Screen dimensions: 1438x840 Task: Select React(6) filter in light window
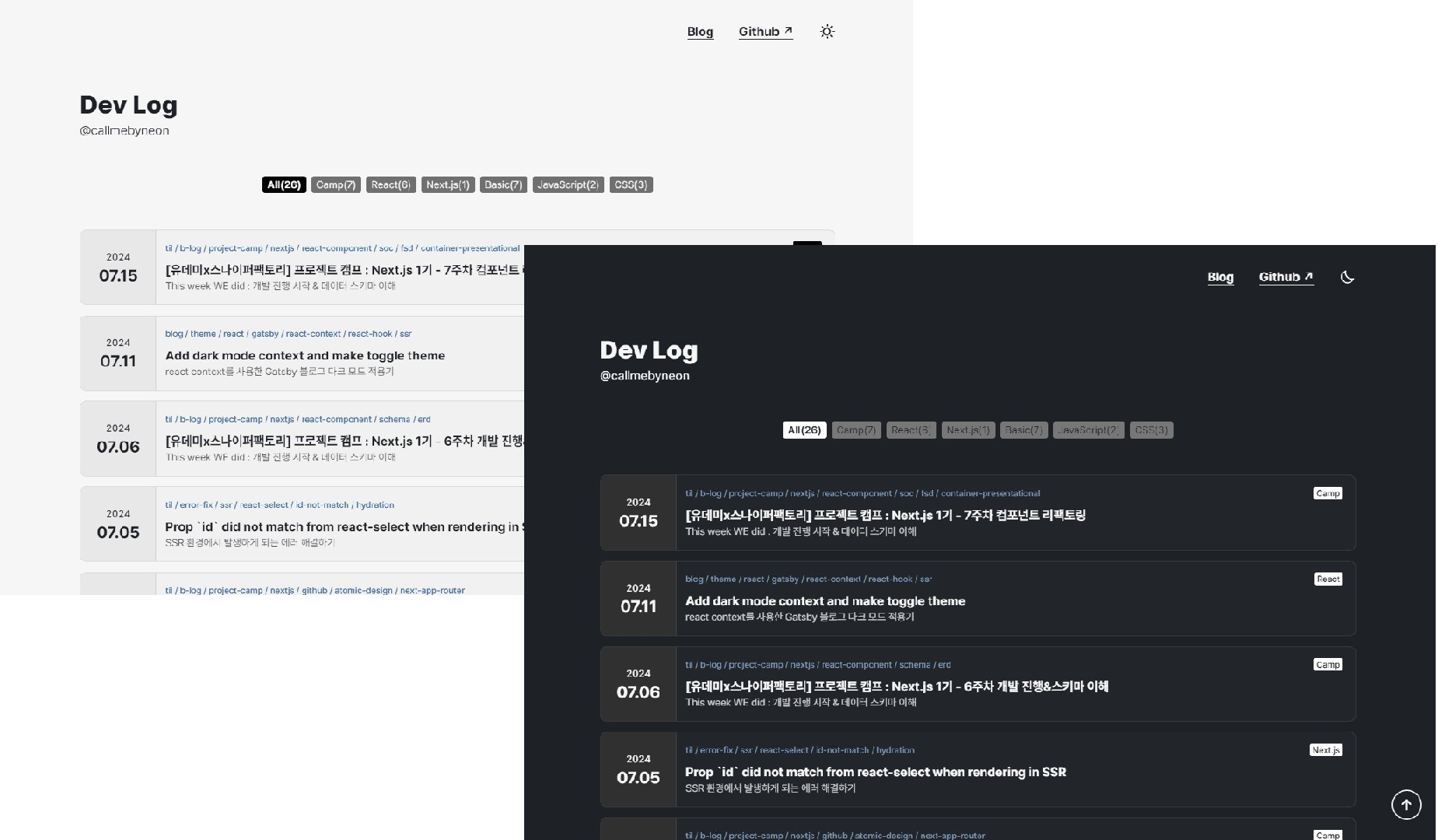[x=390, y=185]
